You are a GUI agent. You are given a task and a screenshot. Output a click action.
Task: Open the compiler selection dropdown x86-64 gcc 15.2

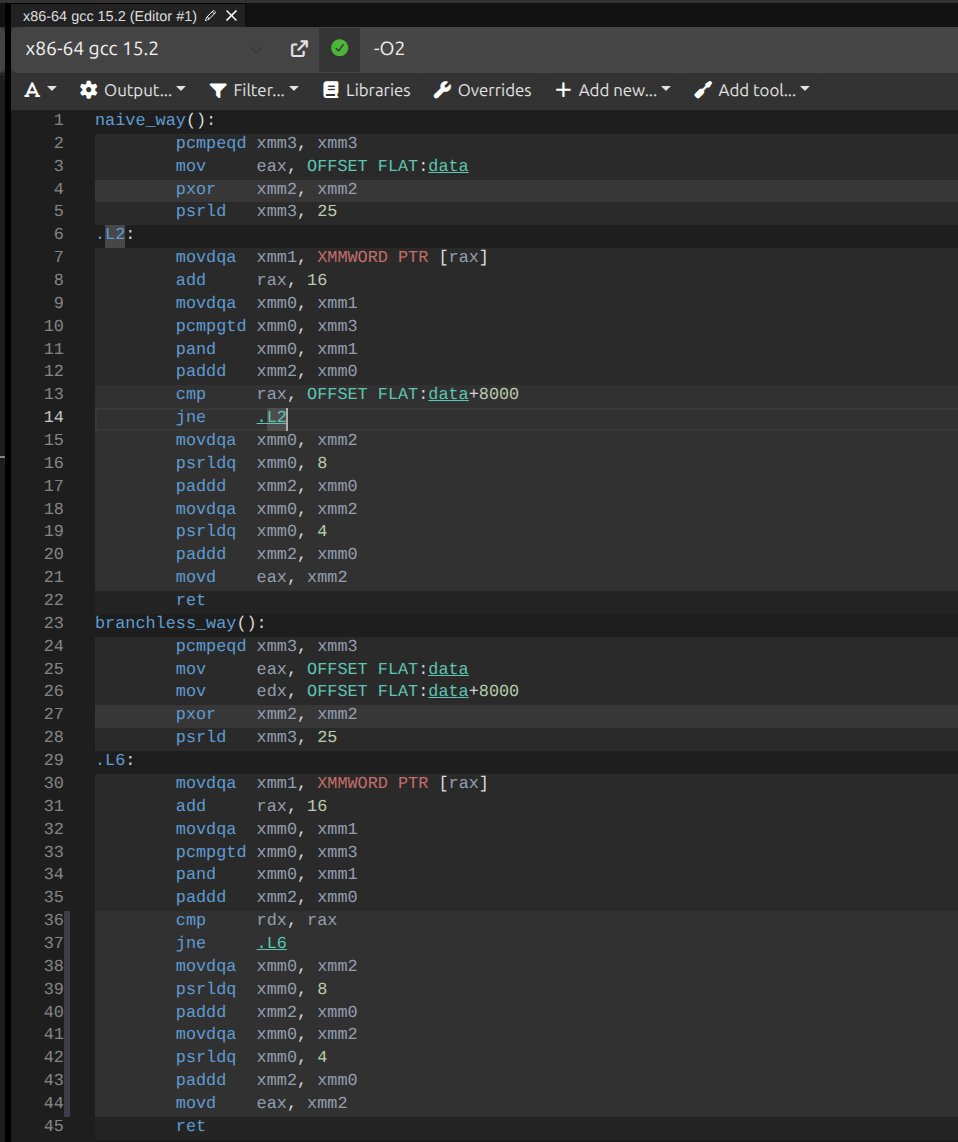click(144, 49)
